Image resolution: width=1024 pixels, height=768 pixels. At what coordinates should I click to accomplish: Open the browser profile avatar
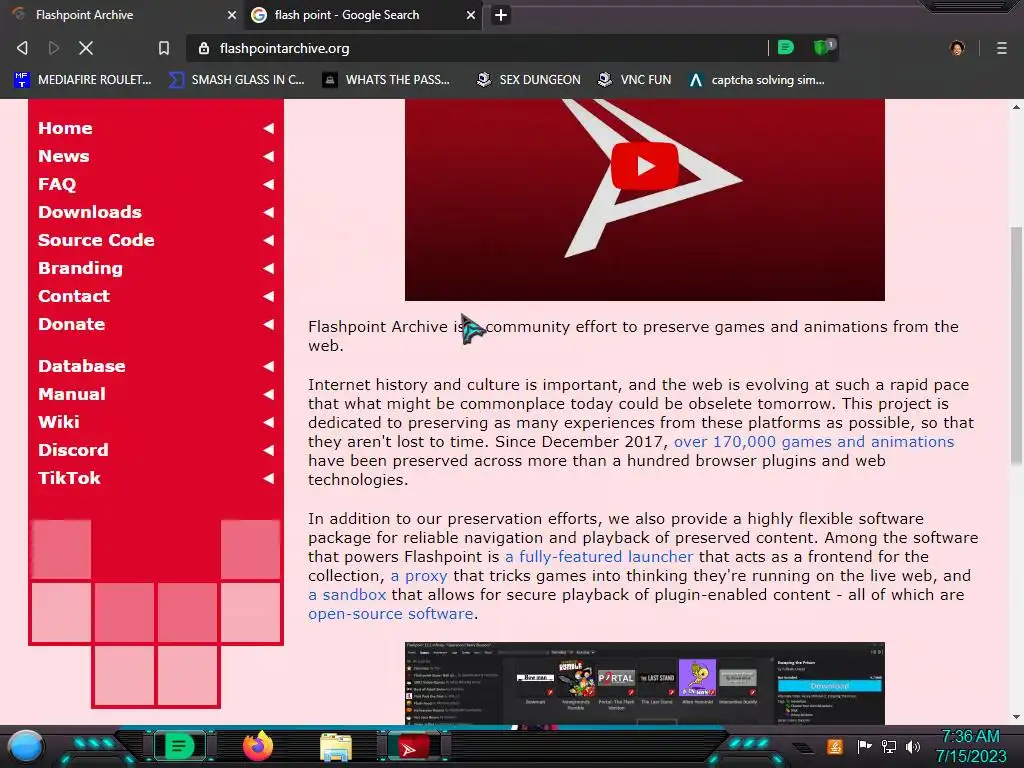coord(957,48)
